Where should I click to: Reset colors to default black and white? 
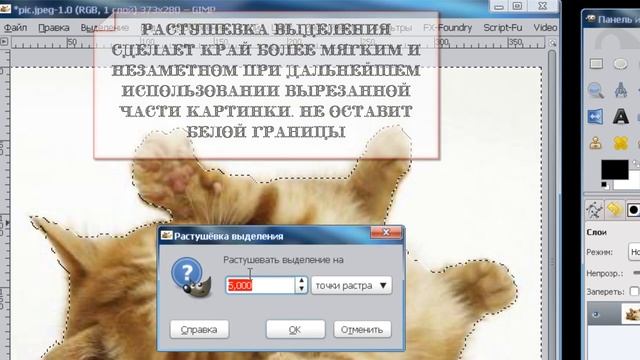click(x=604, y=185)
